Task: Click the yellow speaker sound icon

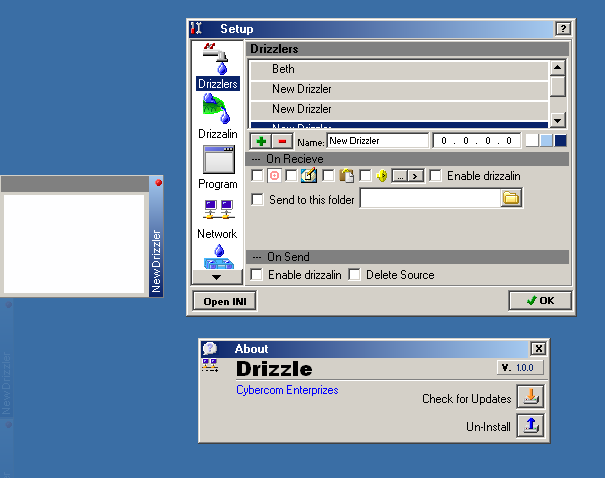Action: [382, 176]
